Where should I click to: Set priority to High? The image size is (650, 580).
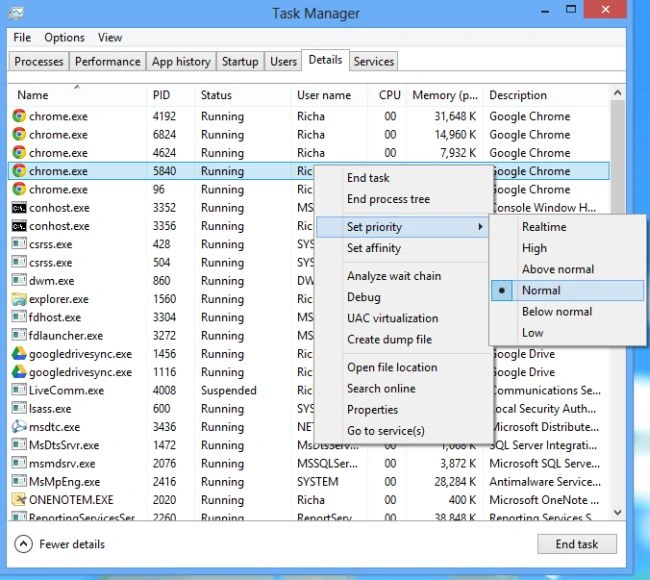[567, 248]
